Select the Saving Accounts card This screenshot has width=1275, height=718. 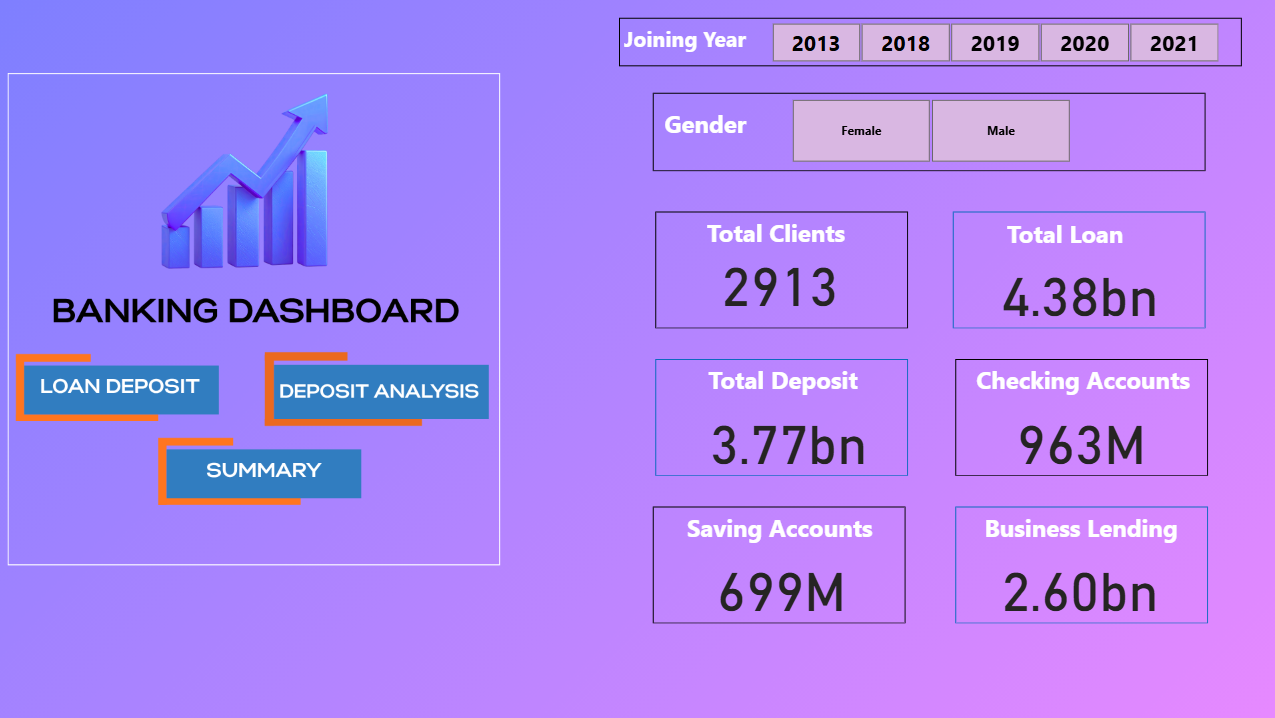pos(778,564)
